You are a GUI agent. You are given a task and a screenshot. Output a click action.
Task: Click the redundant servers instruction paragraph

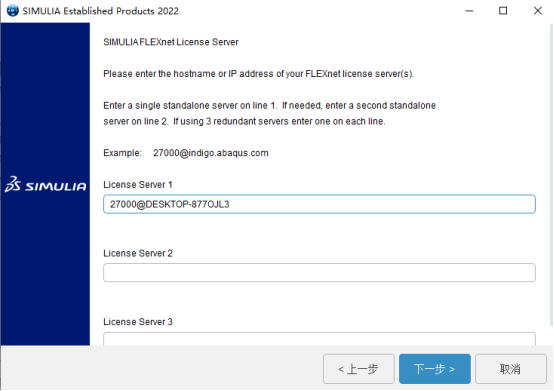pos(270,113)
